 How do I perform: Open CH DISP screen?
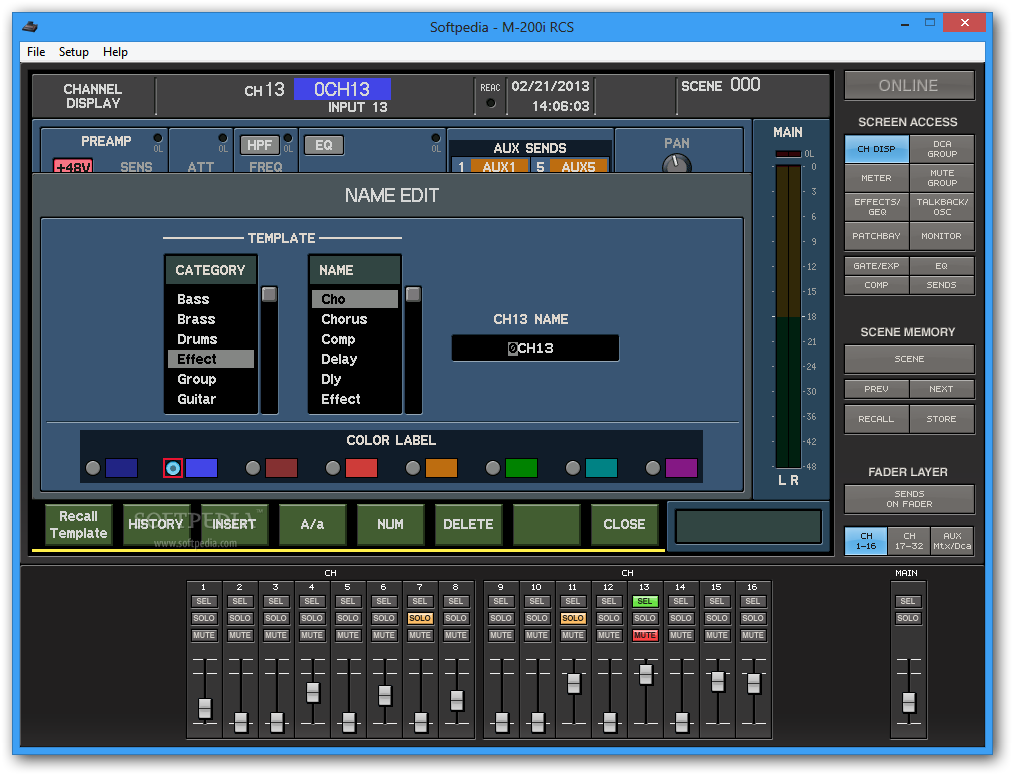coord(876,149)
